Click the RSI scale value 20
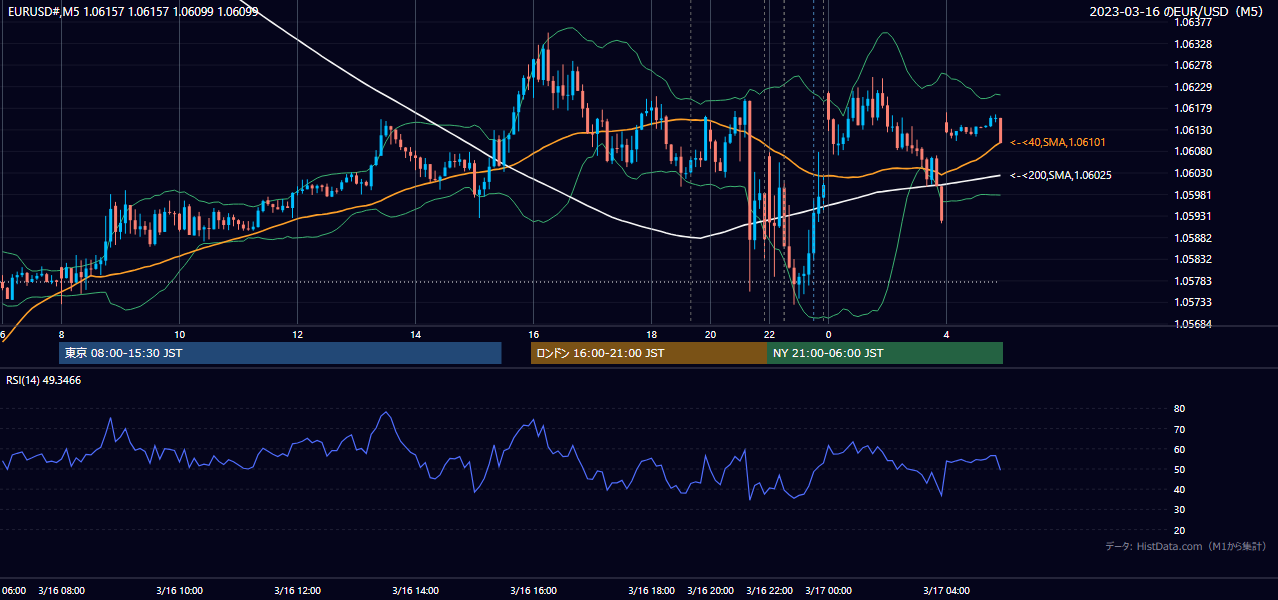This screenshot has height=600, width=1278. click(x=1180, y=531)
